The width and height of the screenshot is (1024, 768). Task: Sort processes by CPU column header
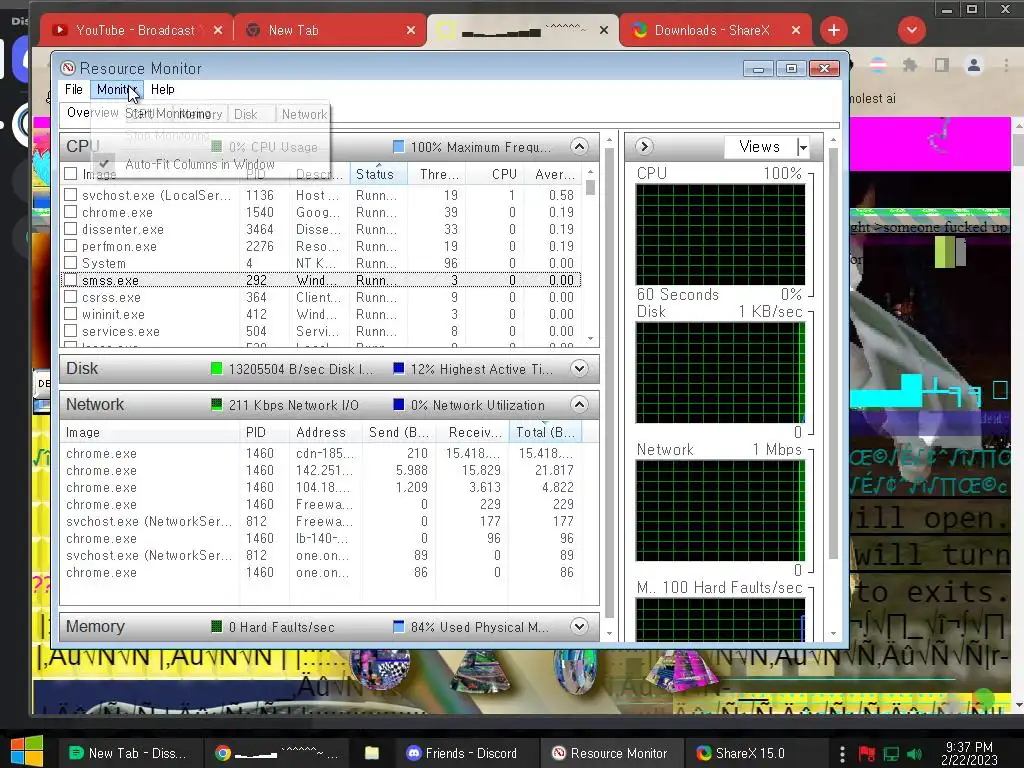coord(497,174)
